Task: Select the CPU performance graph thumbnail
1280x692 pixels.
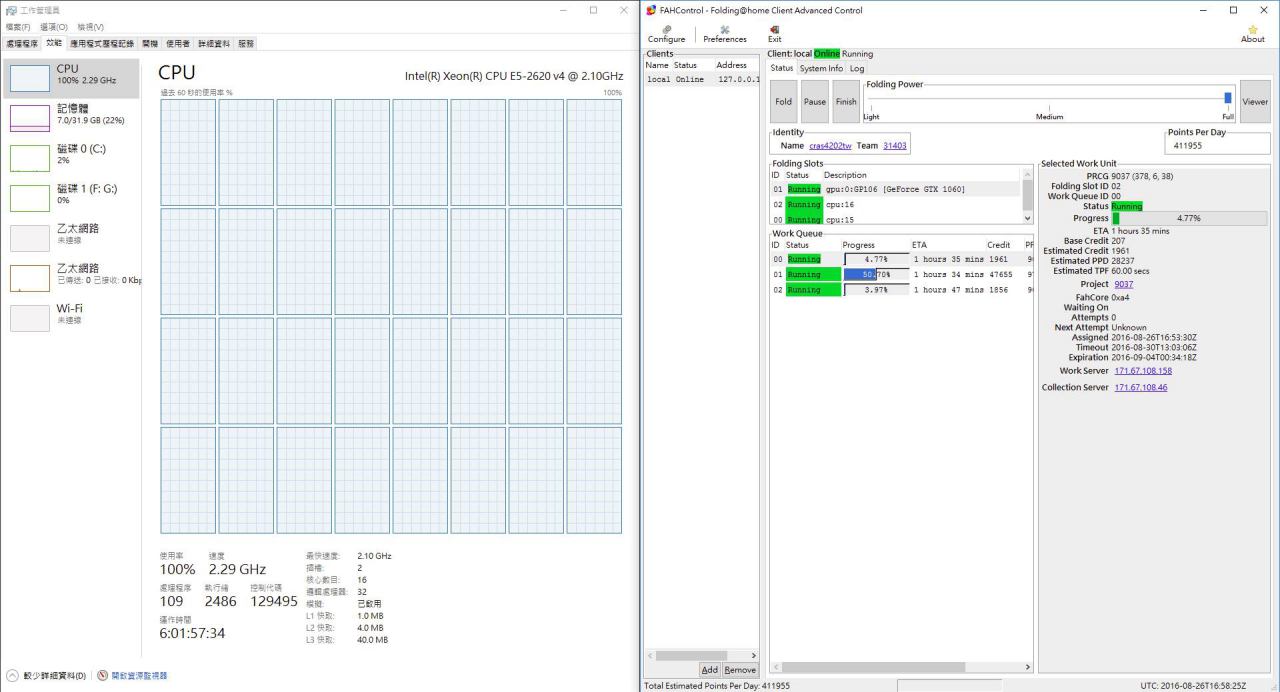Action: (29, 77)
